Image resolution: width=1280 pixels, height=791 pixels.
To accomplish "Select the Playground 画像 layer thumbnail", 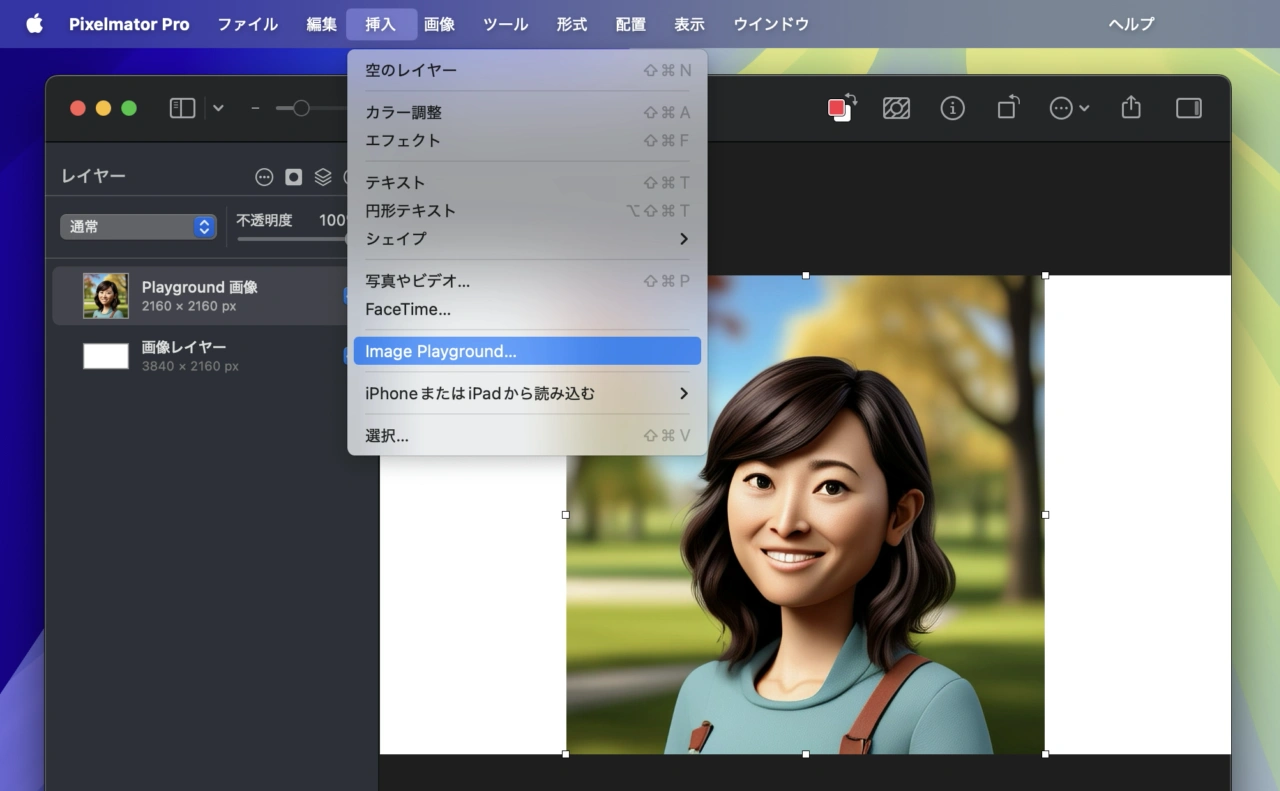I will click(x=106, y=296).
